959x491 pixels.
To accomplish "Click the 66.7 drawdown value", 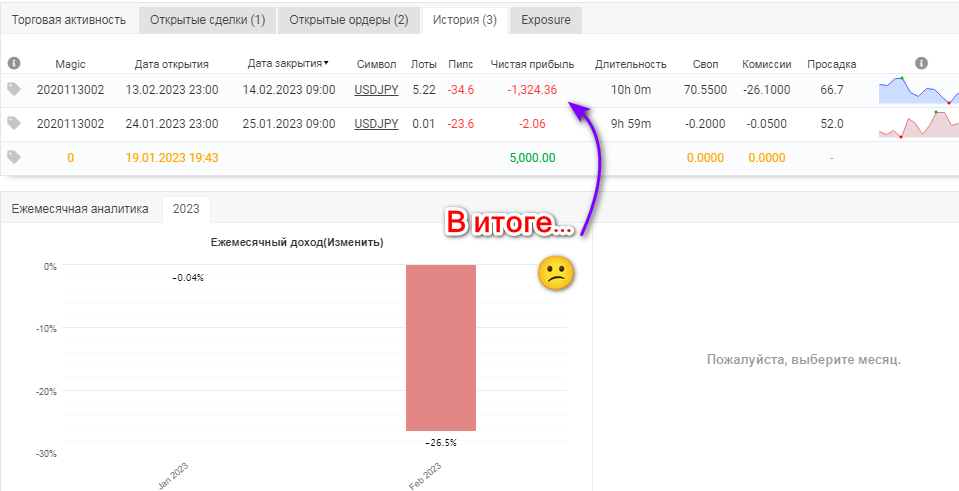I will tap(832, 90).
